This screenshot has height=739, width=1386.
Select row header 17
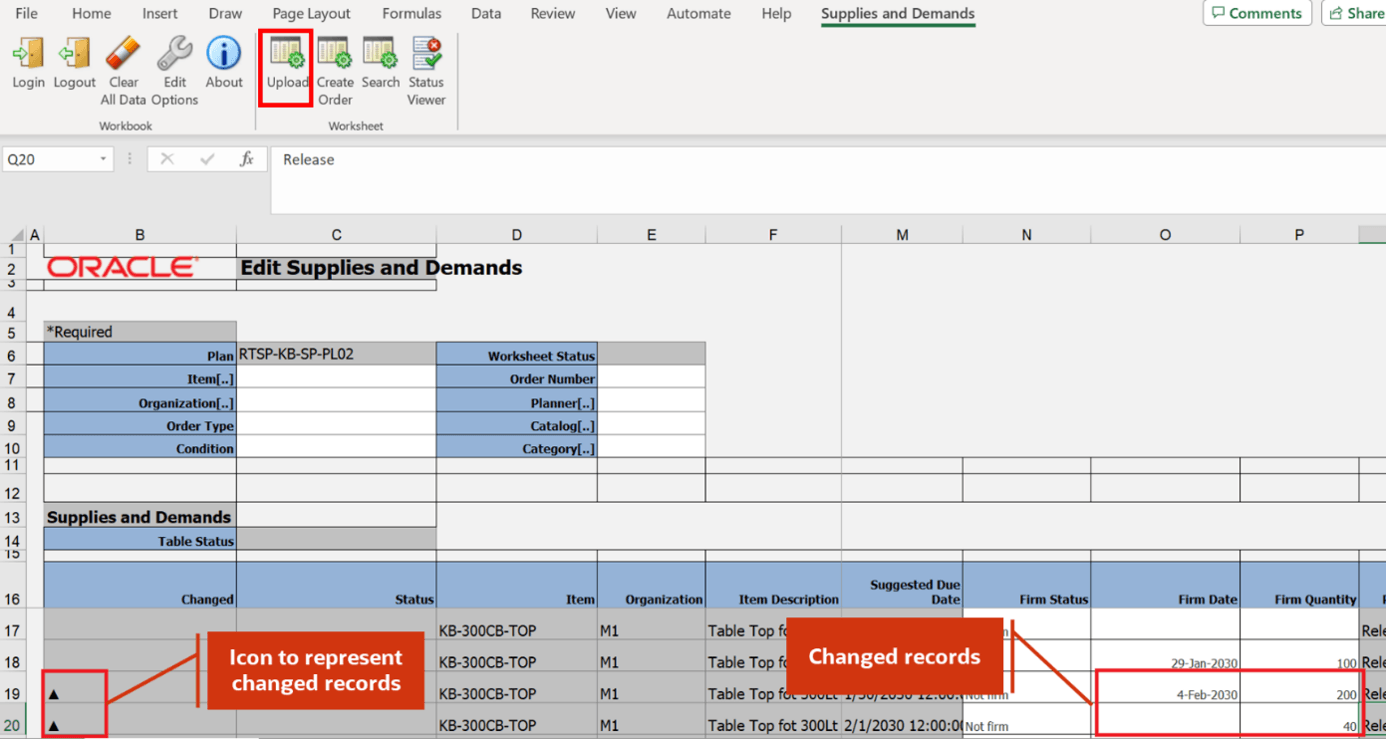(13, 630)
